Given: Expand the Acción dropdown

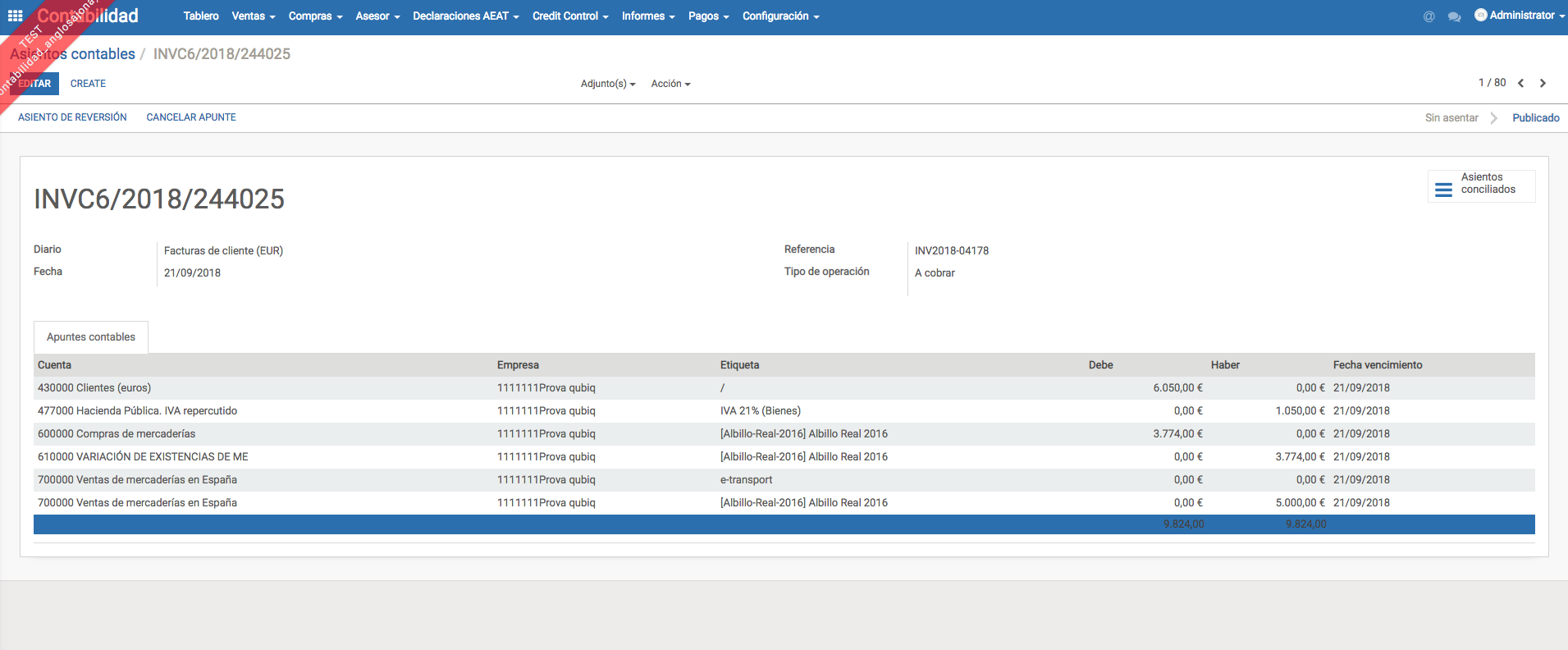Looking at the screenshot, I should click(x=670, y=84).
